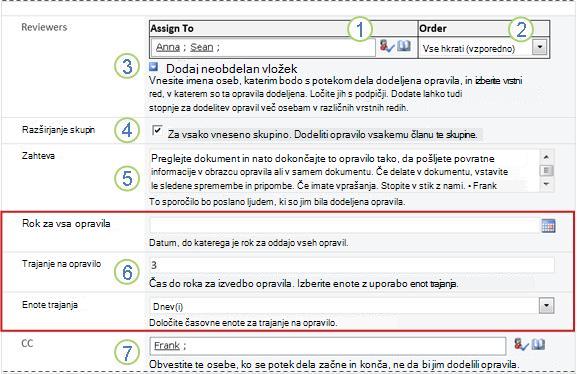Click into the Zahteva message text area
Viewport: 577px width, 374px height.
click(344, 171)
